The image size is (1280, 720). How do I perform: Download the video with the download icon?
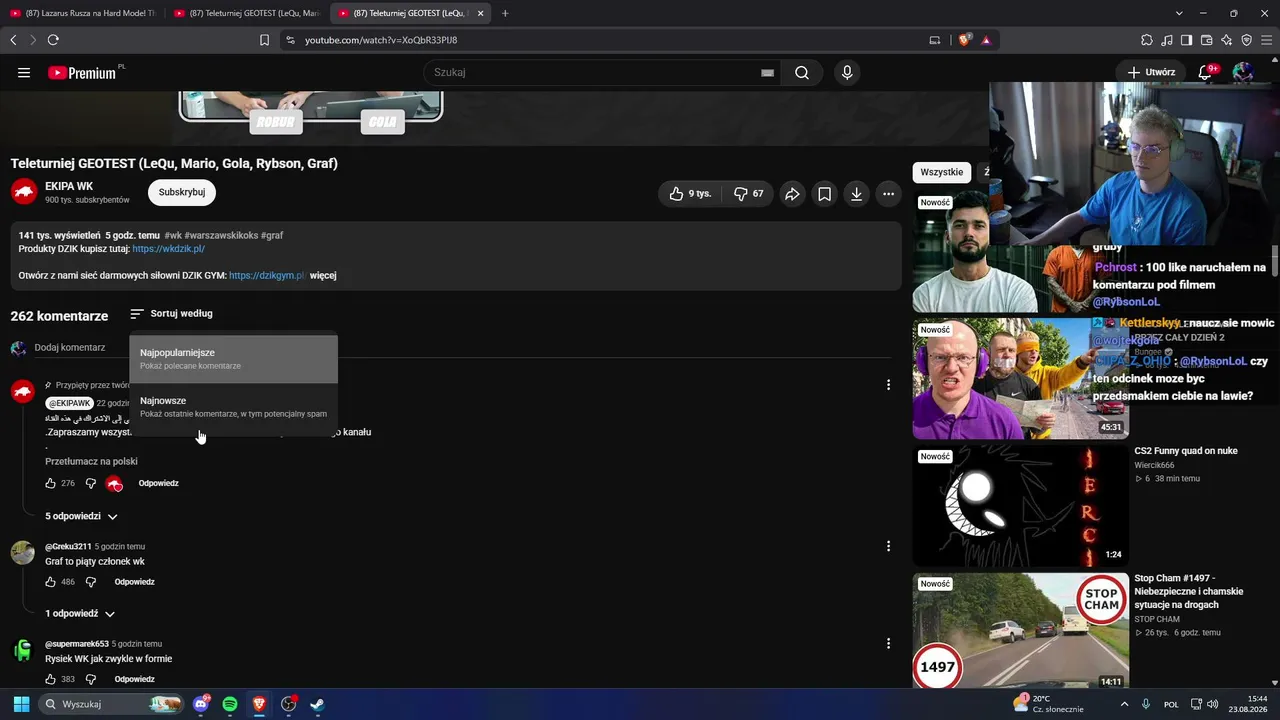[x=856, y=194]
